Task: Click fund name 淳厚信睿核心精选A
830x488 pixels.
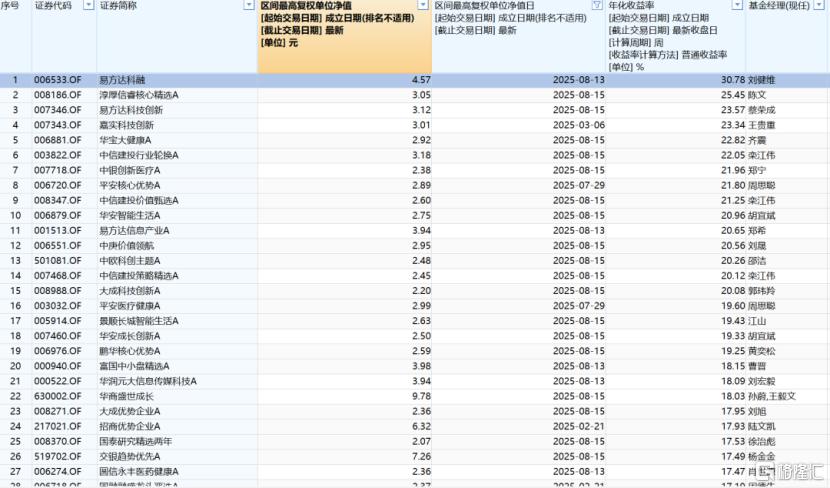Action: (139, 95)
